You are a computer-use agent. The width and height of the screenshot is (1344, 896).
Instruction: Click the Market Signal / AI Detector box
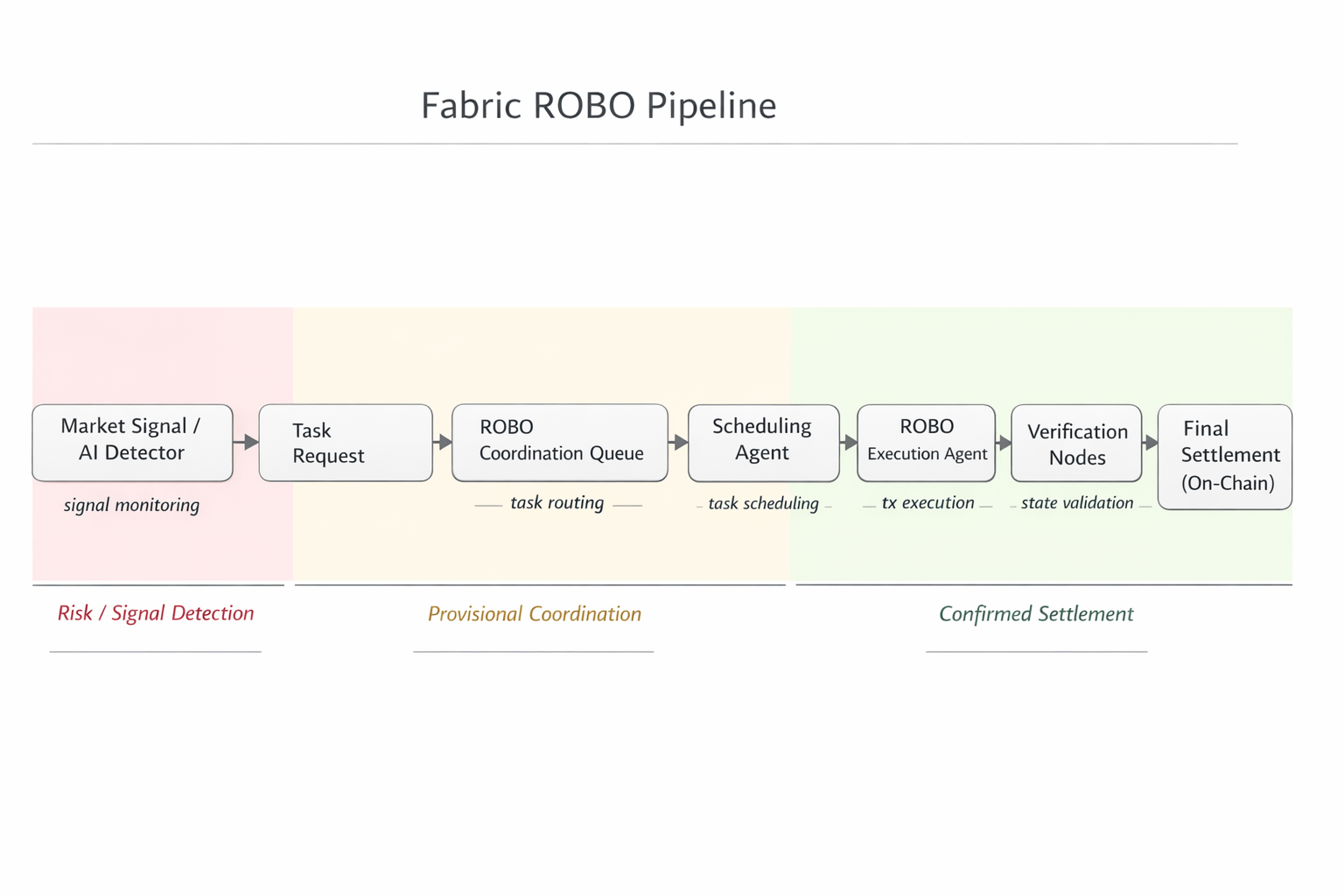(x=132, y=442)
